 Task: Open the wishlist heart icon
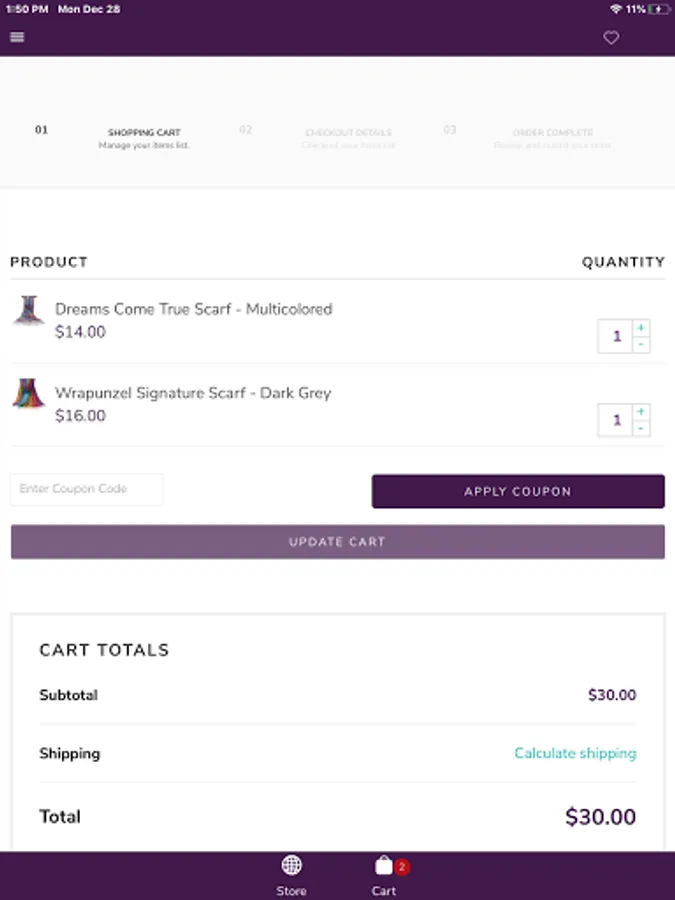pos(611,38)
